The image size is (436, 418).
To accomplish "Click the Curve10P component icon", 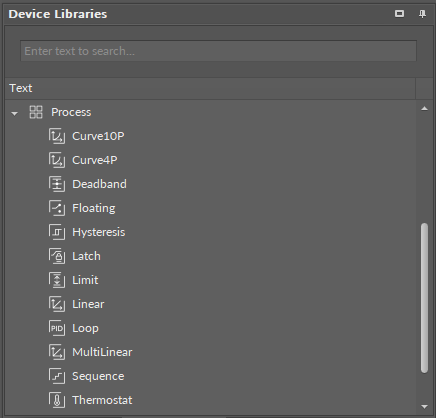I will click(57, 136).
